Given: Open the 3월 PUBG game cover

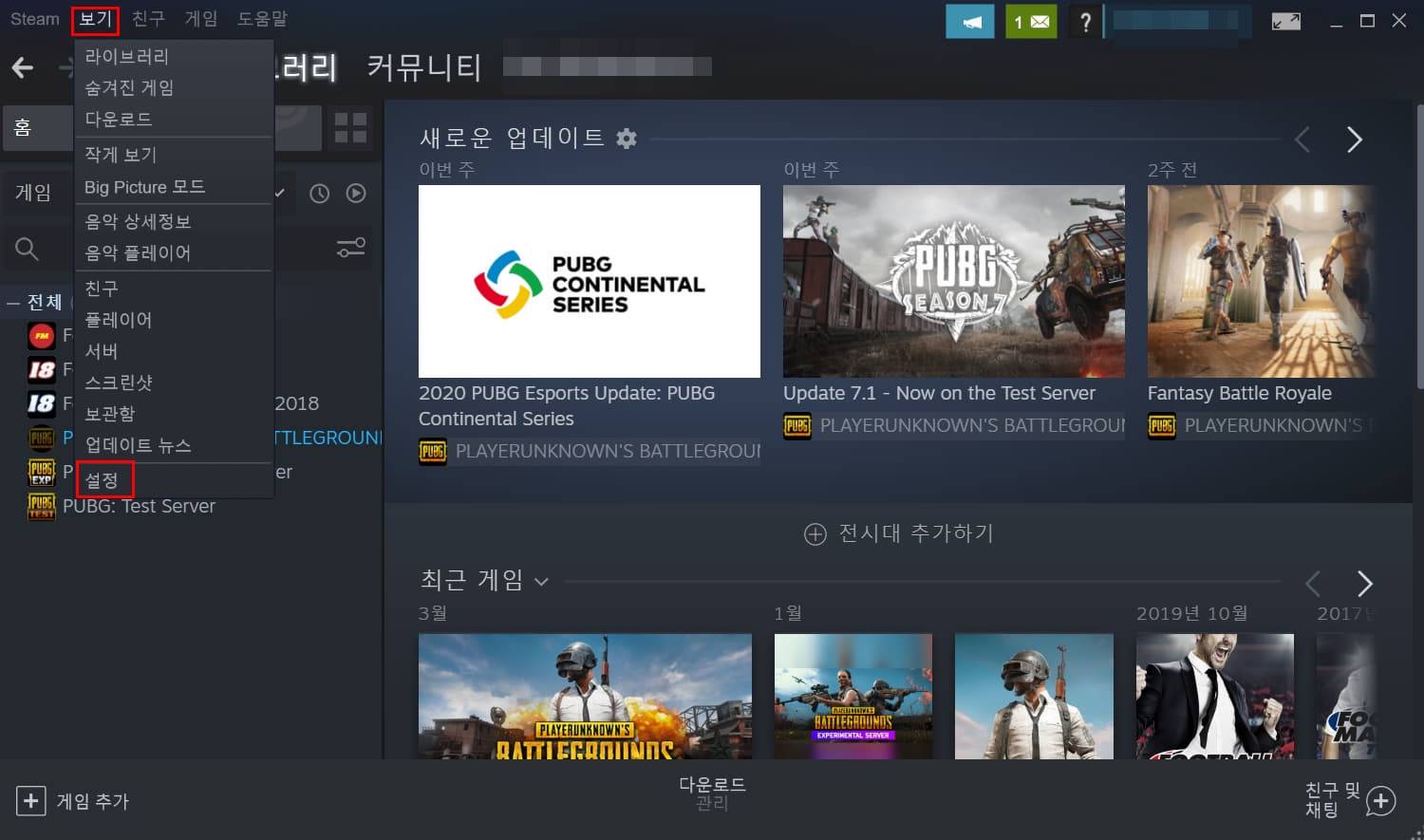Looking at the screenshot, I should tap(585, 696).
